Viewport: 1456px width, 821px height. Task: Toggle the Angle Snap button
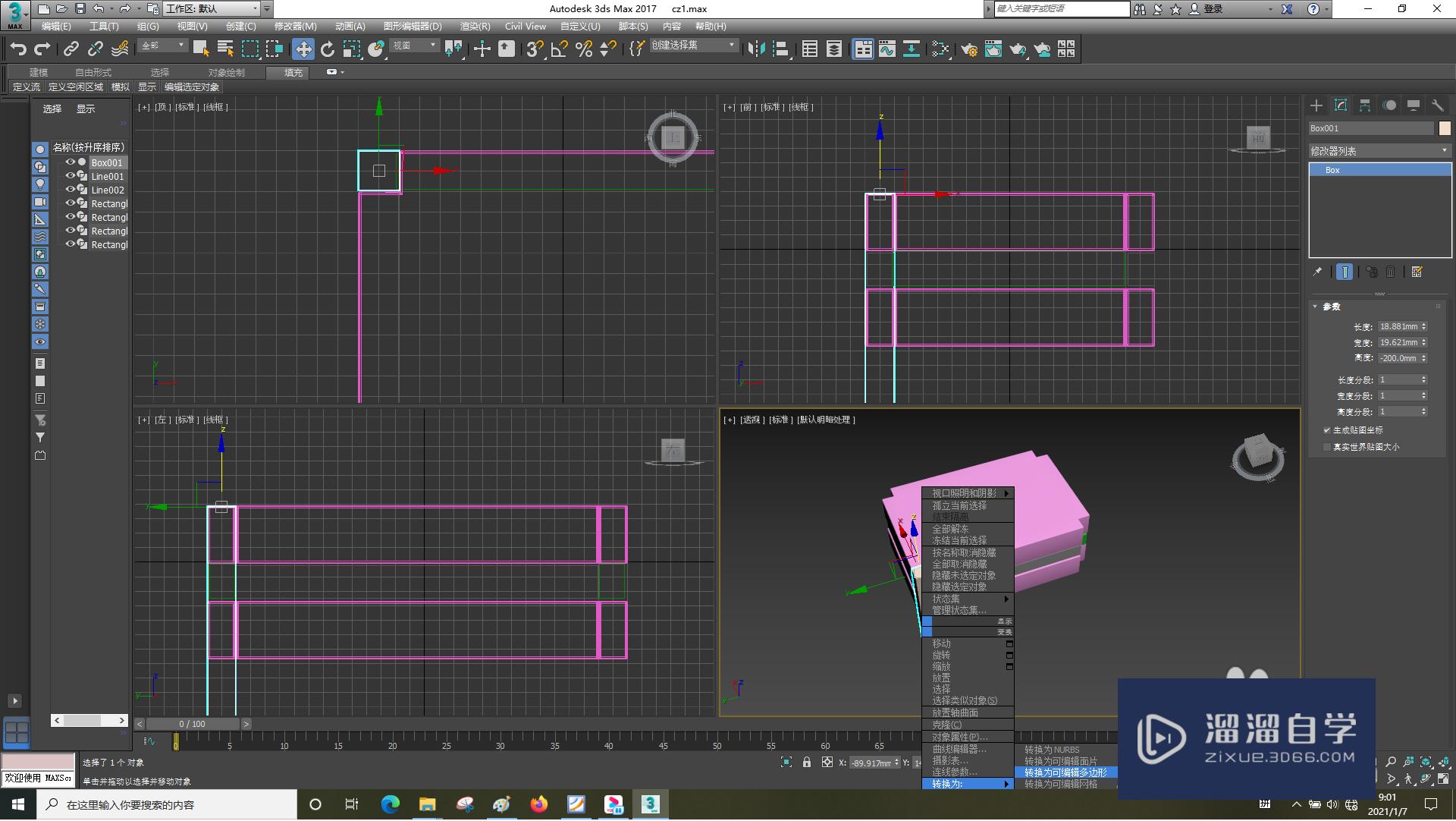point(559,49)
